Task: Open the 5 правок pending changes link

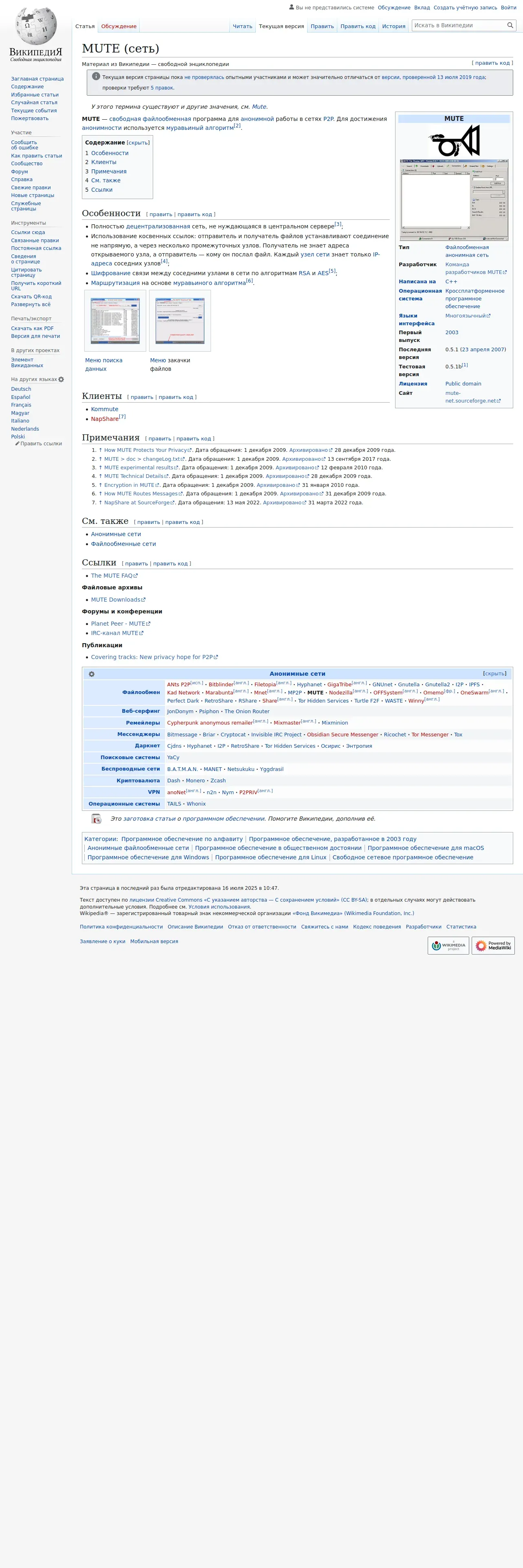Action: tap(162, 88)
